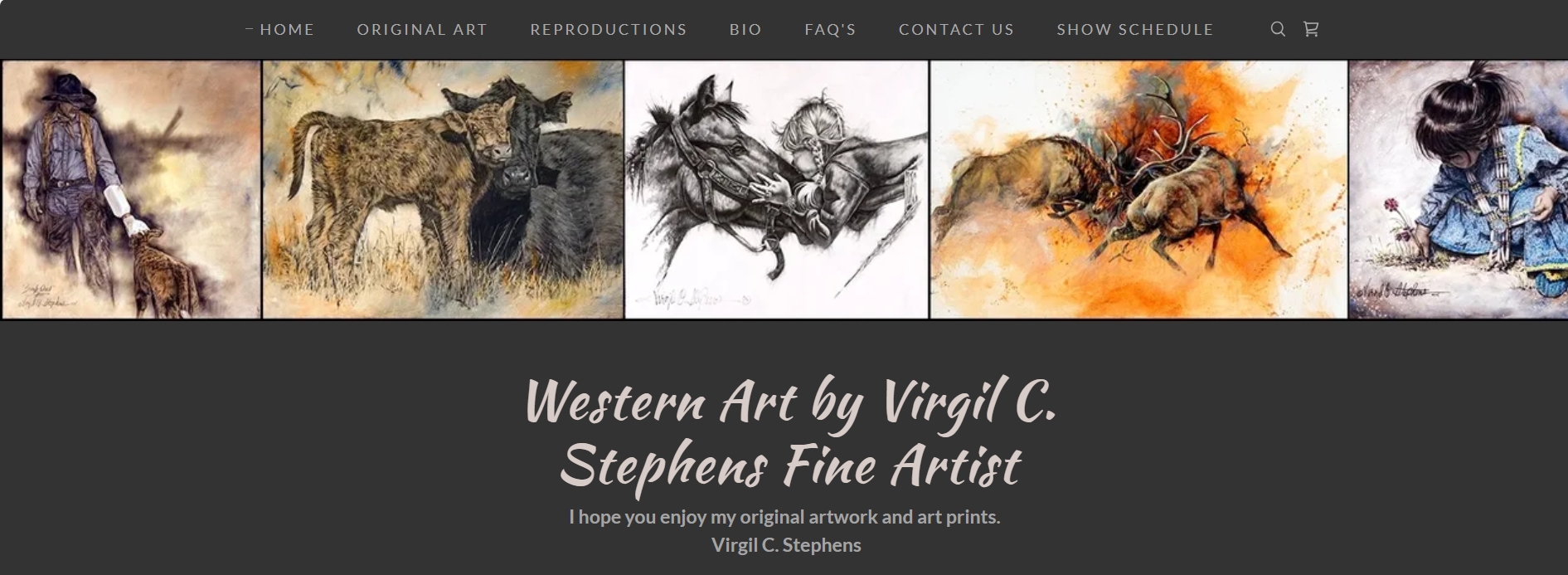Open the fighting elk orange painting

[x=1138, y=189]
